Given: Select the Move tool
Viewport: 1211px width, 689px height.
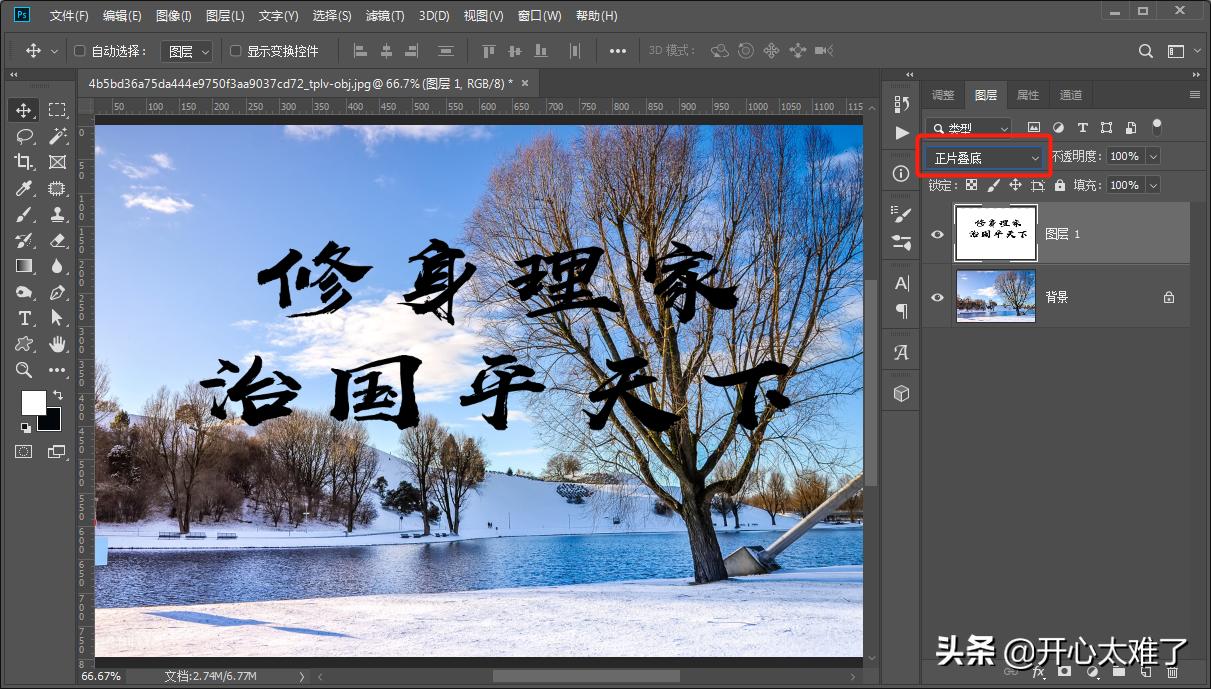Looking at the screenshot, I should click(23, 108).
